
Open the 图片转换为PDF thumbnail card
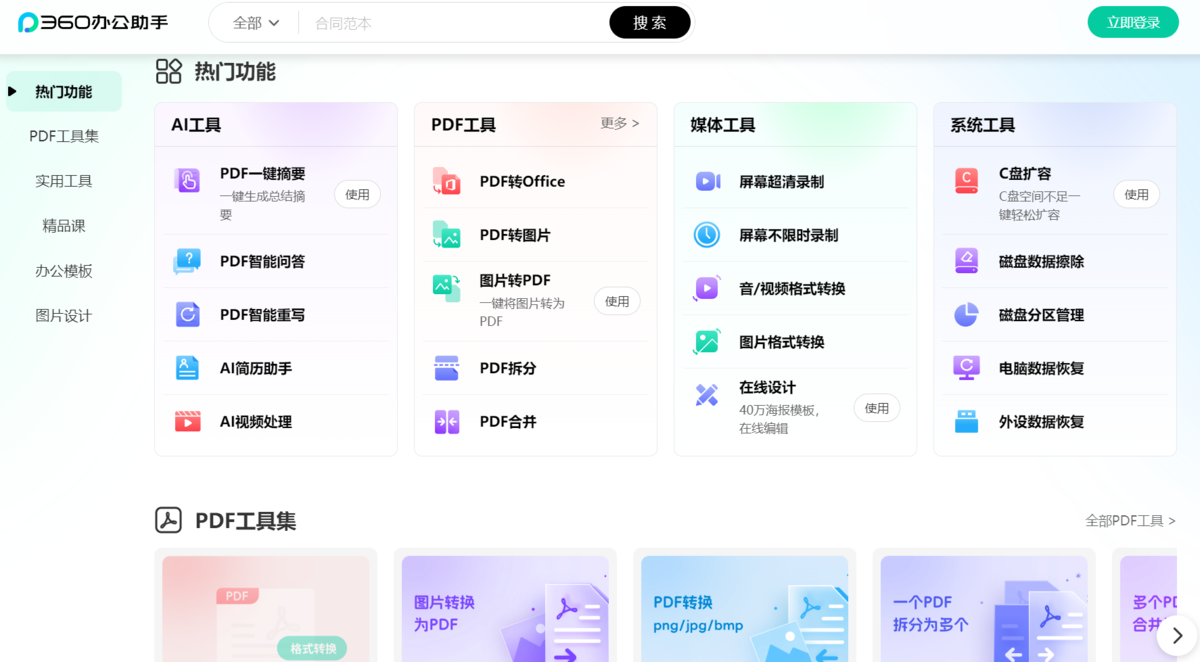[505, 608]
